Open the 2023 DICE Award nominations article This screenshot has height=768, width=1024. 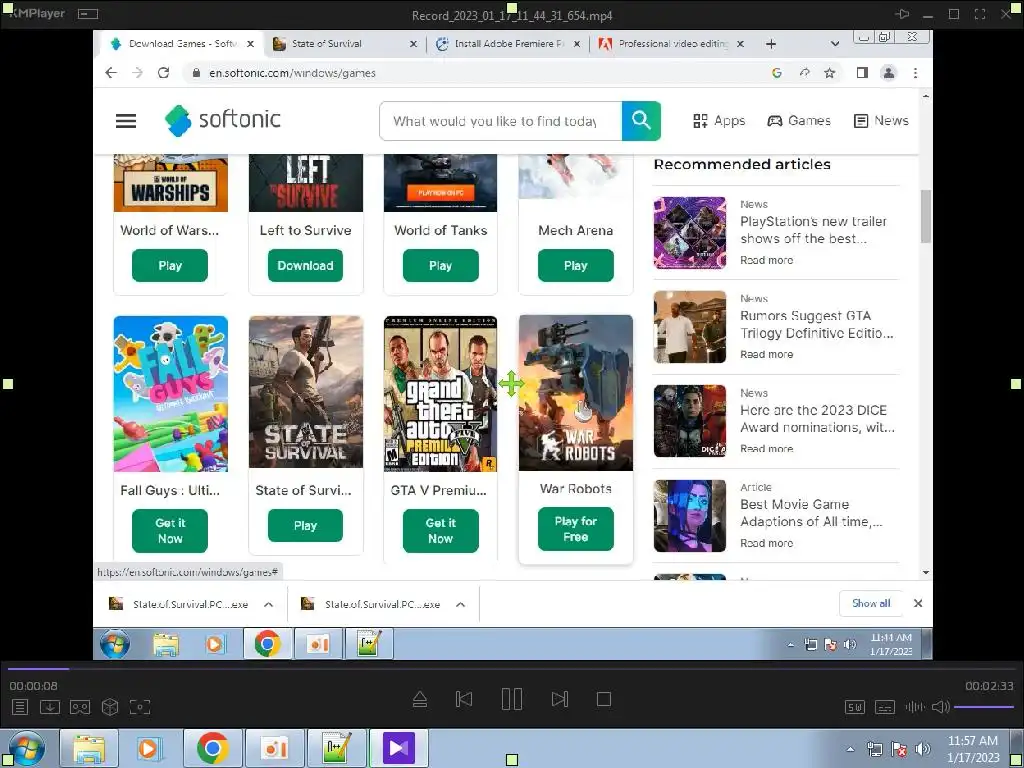point(817,419)
